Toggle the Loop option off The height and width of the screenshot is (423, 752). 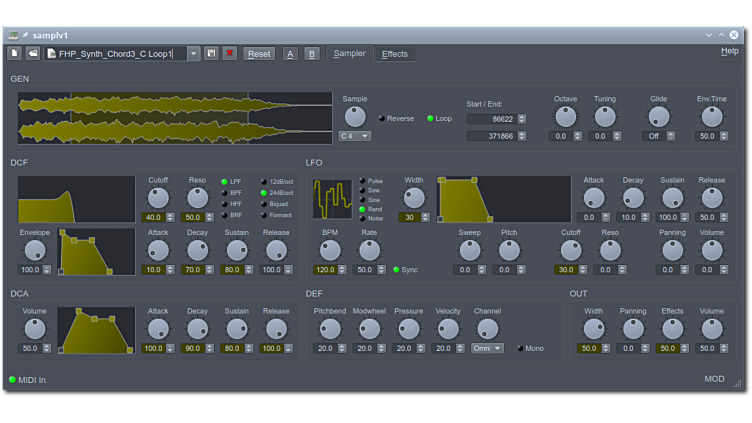[x=430, y=118]
